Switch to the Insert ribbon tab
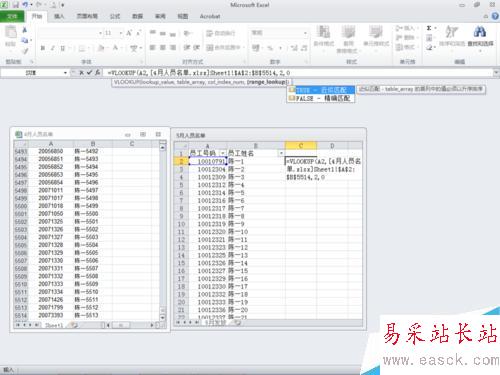The height and width of the screenshot is (375, 500). 59,16
